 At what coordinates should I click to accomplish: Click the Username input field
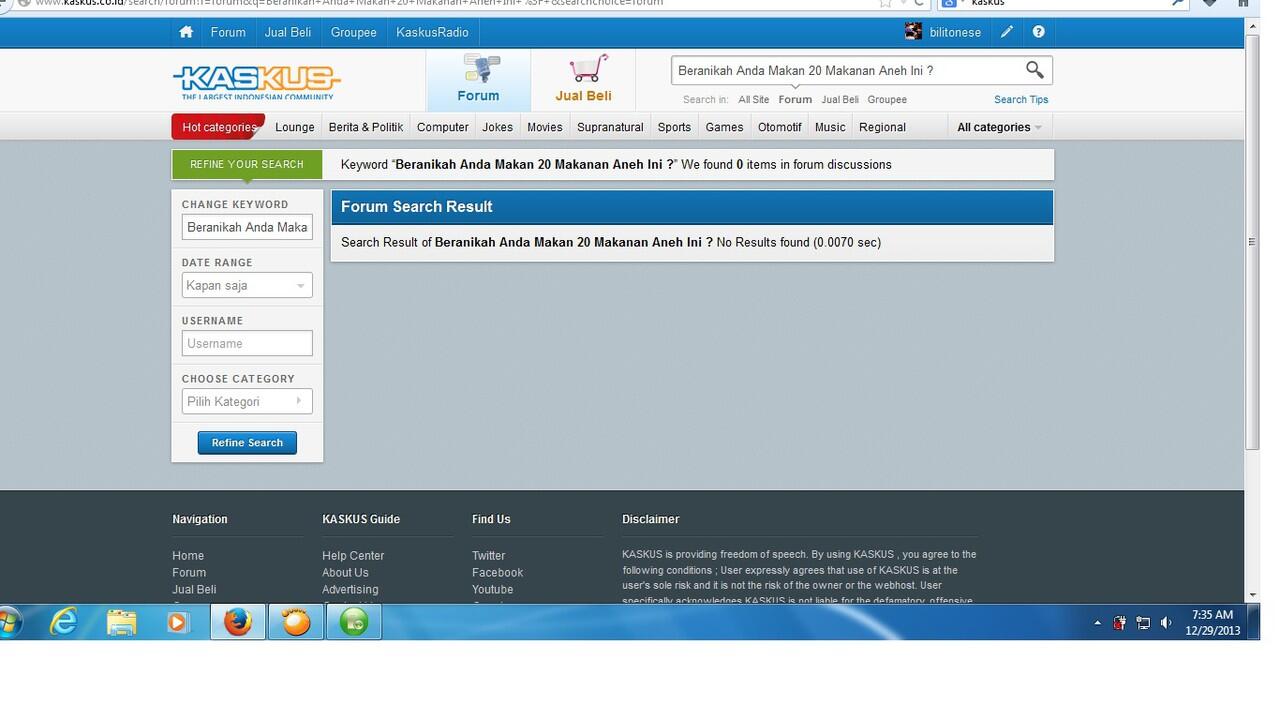click(247, 343)
